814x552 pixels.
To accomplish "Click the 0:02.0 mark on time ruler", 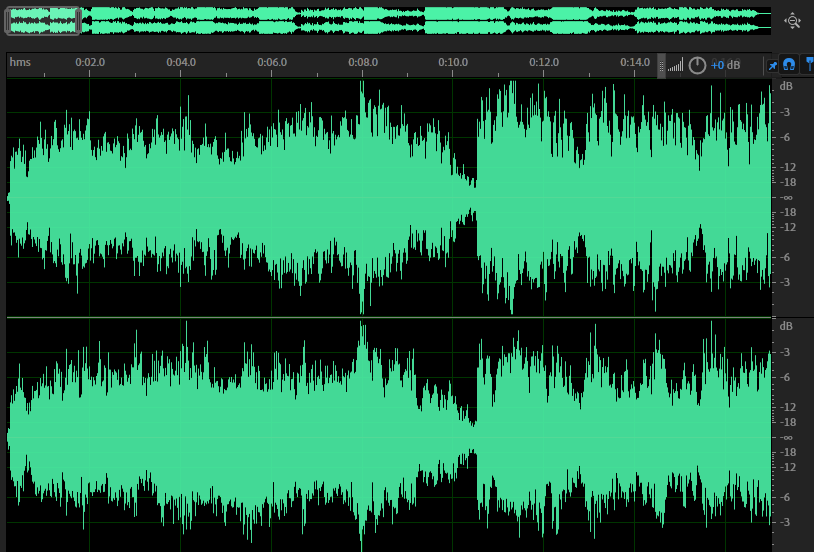I will [90, 62].
